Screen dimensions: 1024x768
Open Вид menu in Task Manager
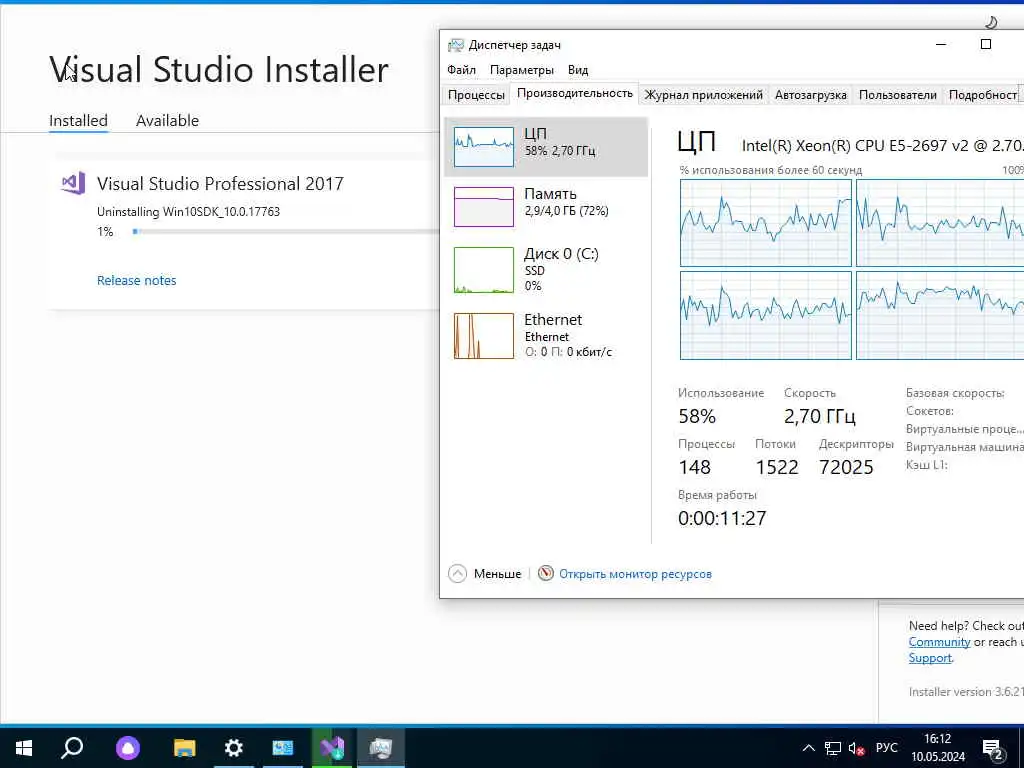578,70
